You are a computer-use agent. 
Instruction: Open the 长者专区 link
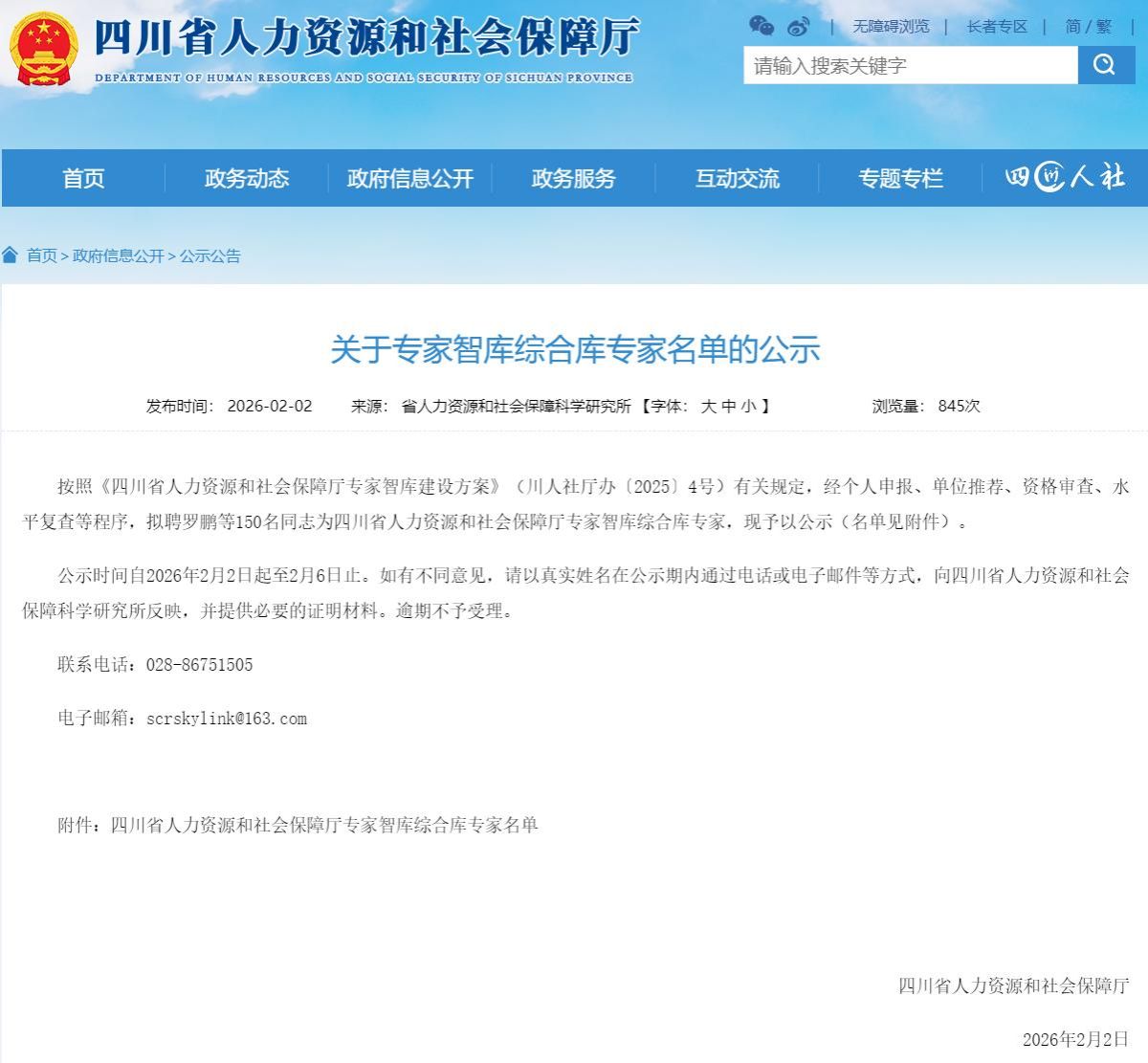click(x=997, y=27)
